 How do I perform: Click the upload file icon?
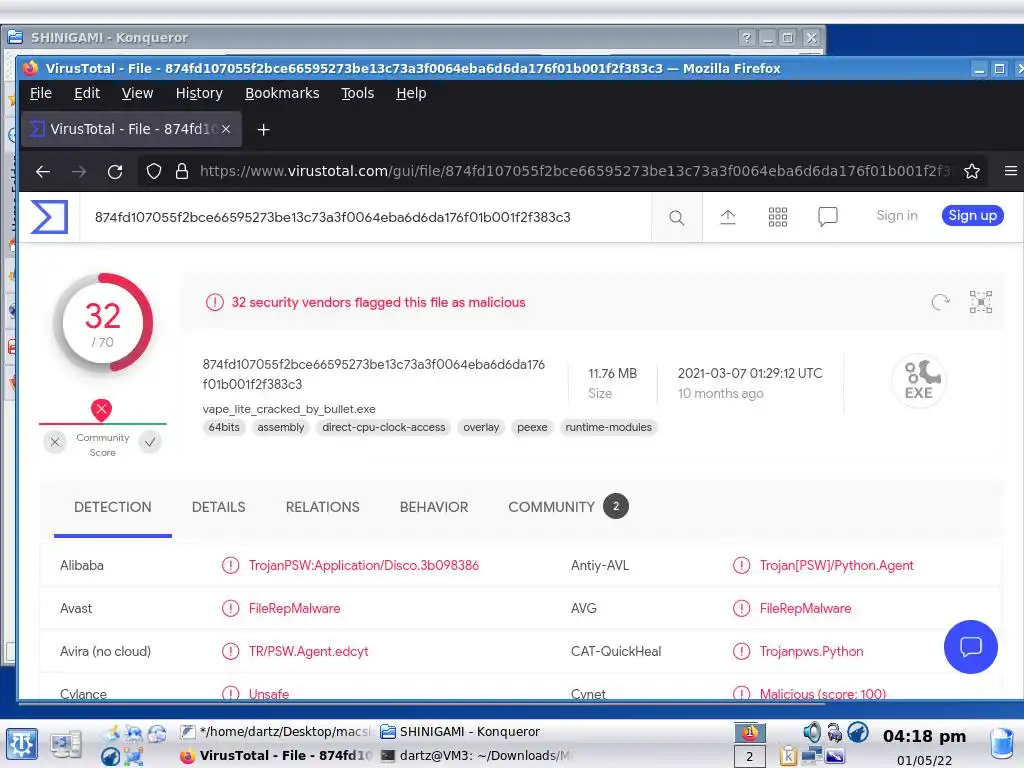[728, 217]
